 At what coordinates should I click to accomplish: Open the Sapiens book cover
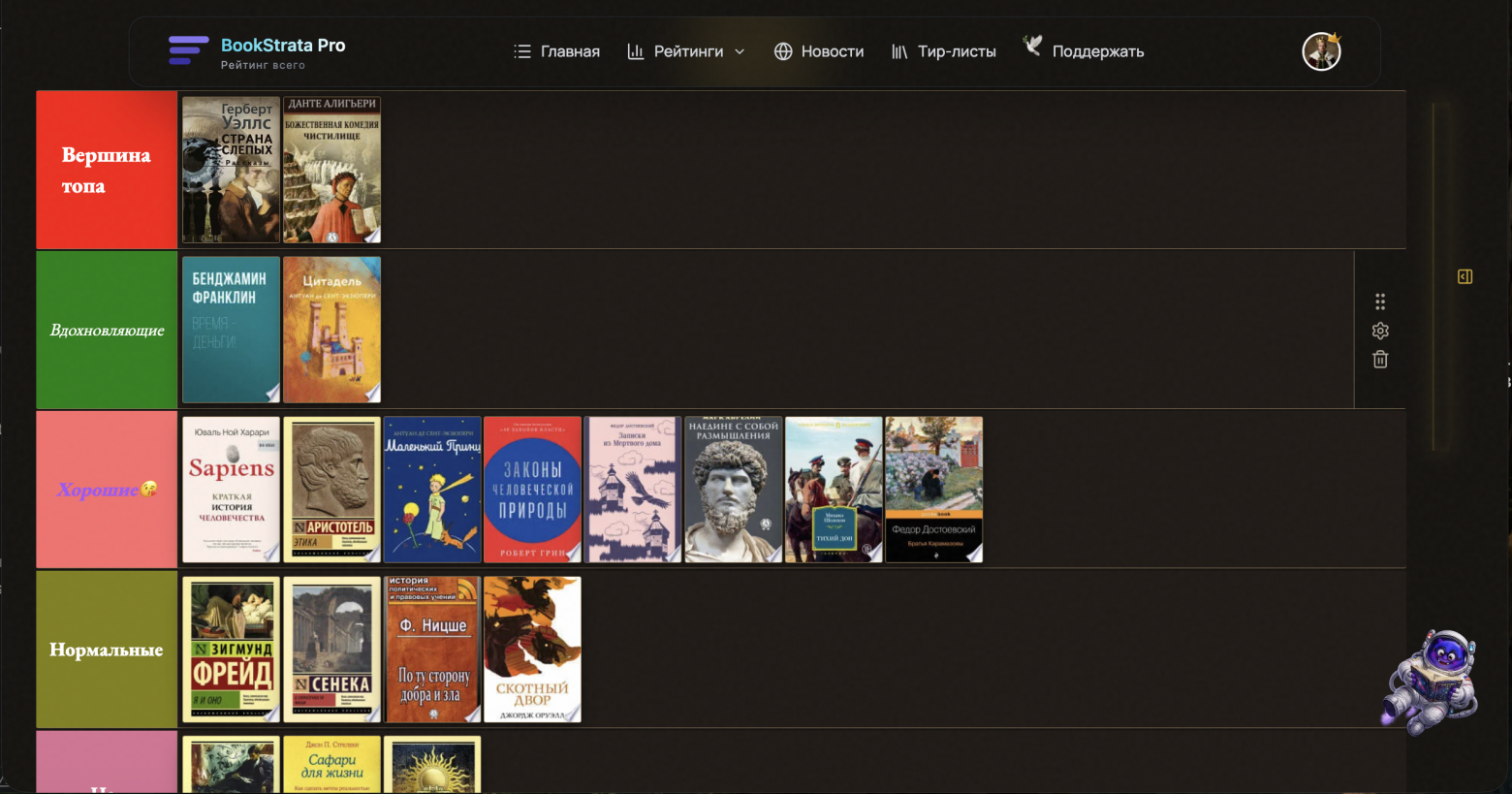231,490
